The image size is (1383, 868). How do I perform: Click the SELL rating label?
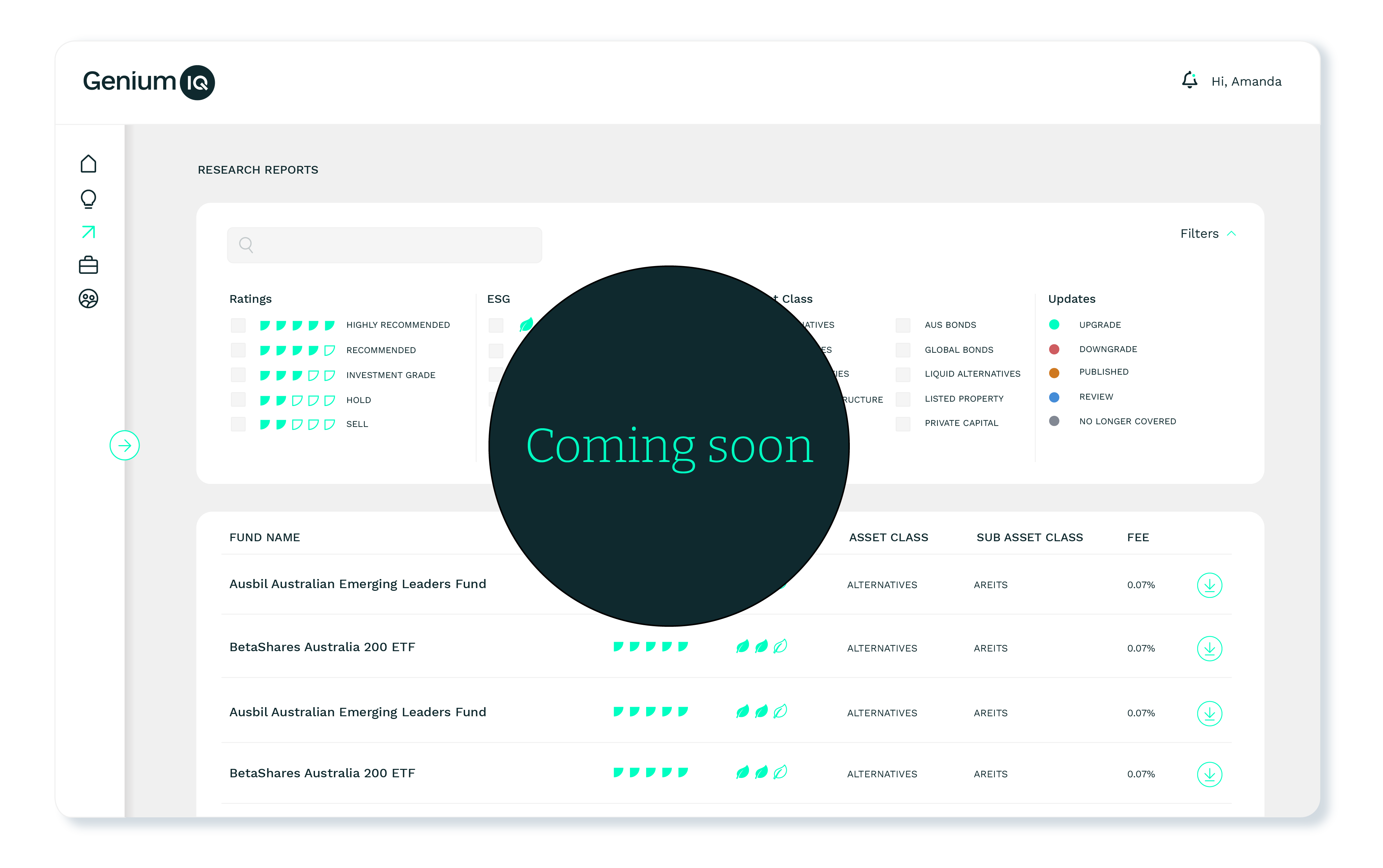pos(357,424)
